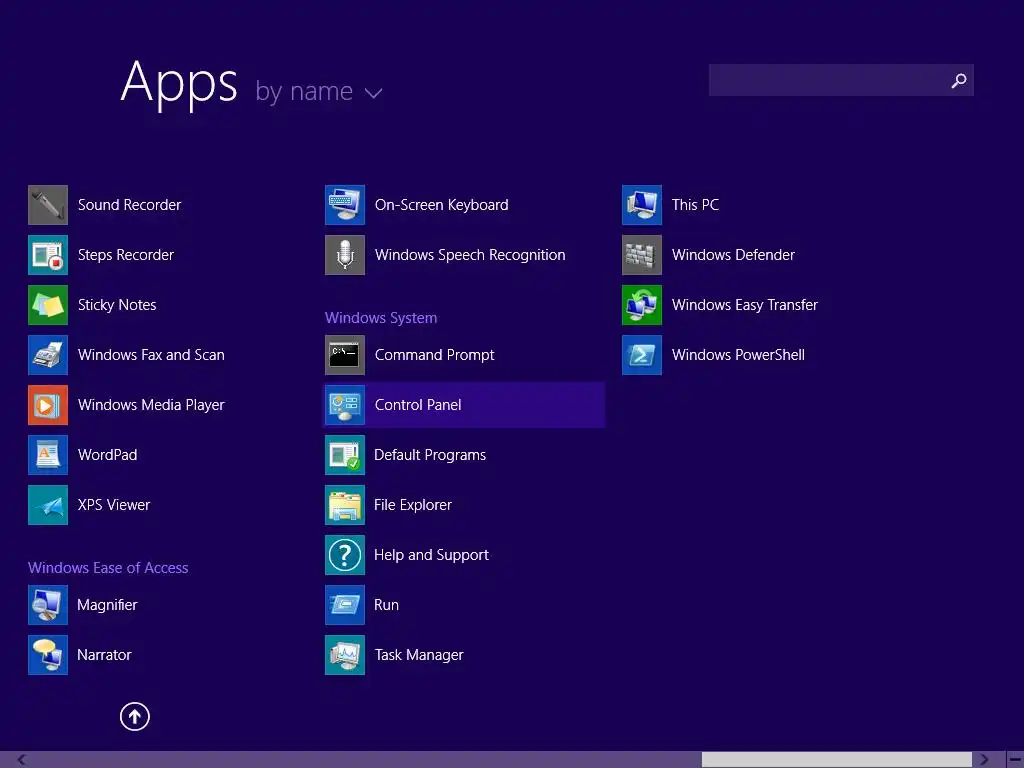Click the 'Sound Recorder' text label
The height and width of the screenshot is (768, 1024).
pyautogui.click(x=129, y=205)
